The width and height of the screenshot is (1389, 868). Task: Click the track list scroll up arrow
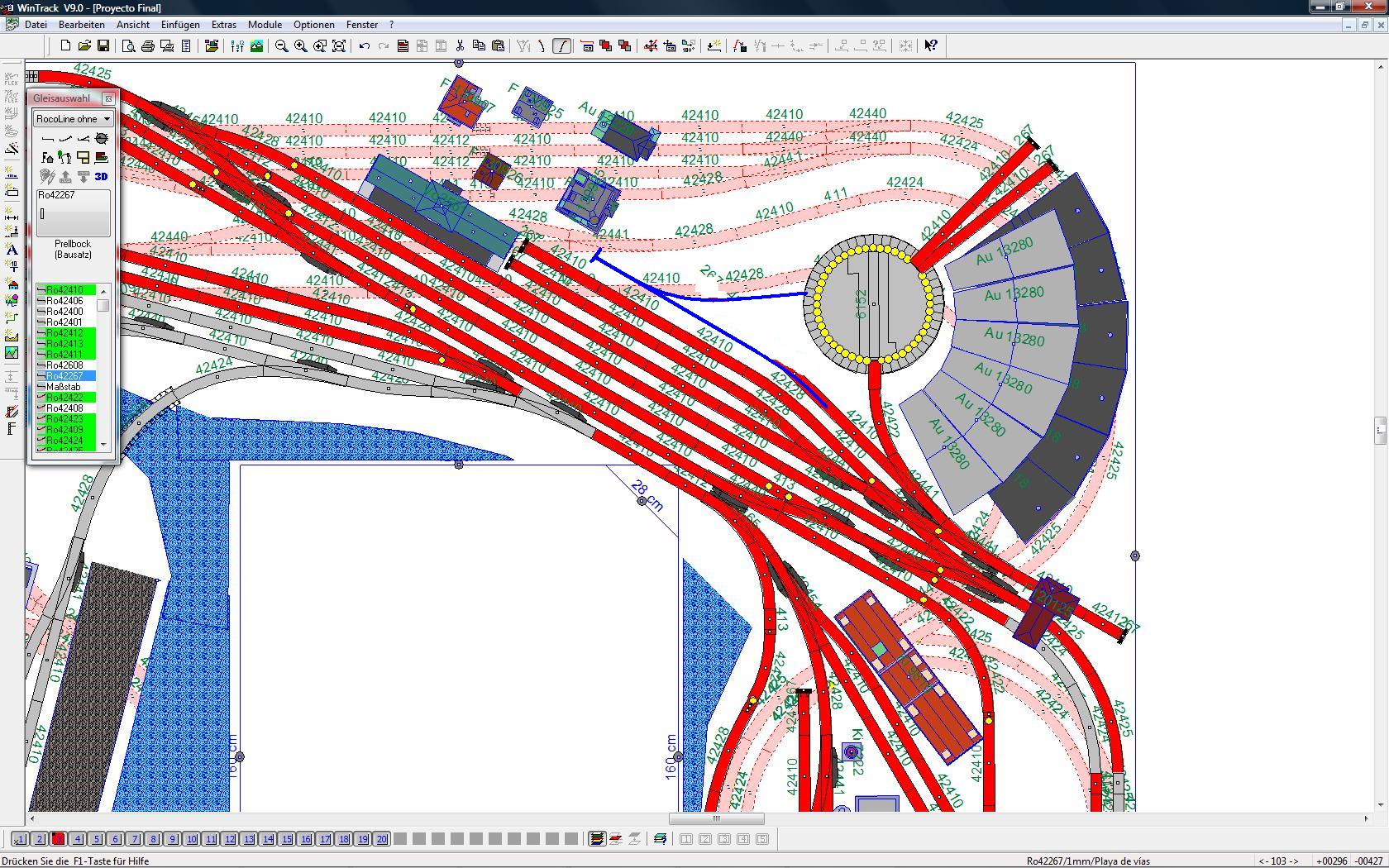tap(103, 291)
